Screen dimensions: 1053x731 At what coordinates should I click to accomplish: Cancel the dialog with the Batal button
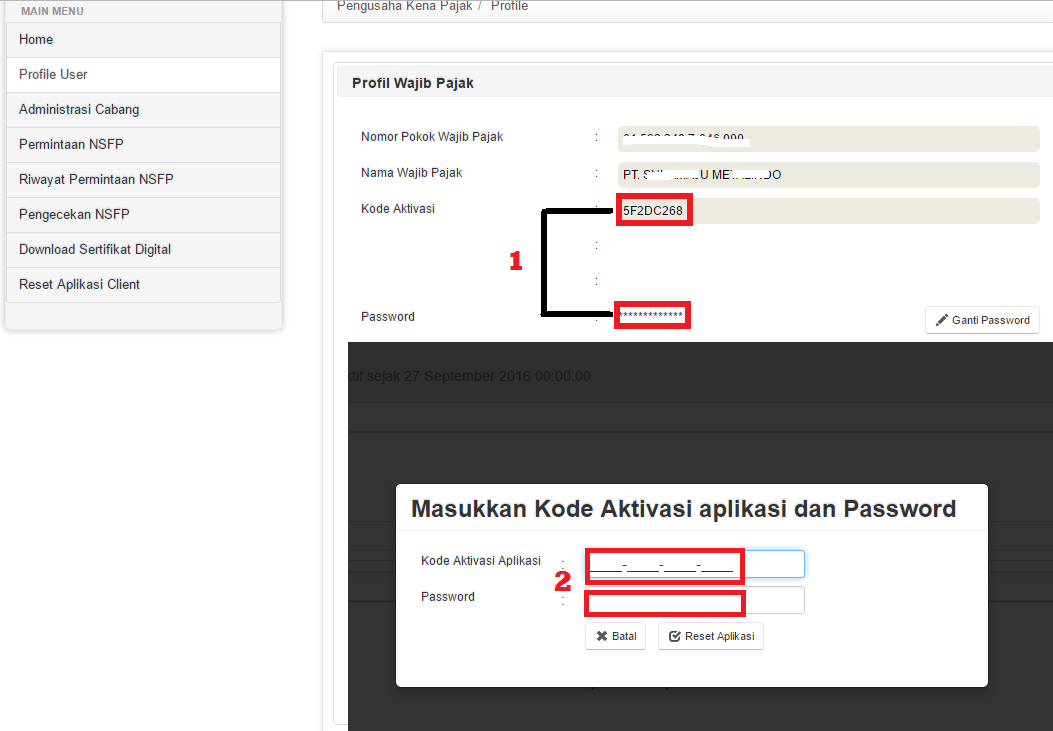click(615, 635)
